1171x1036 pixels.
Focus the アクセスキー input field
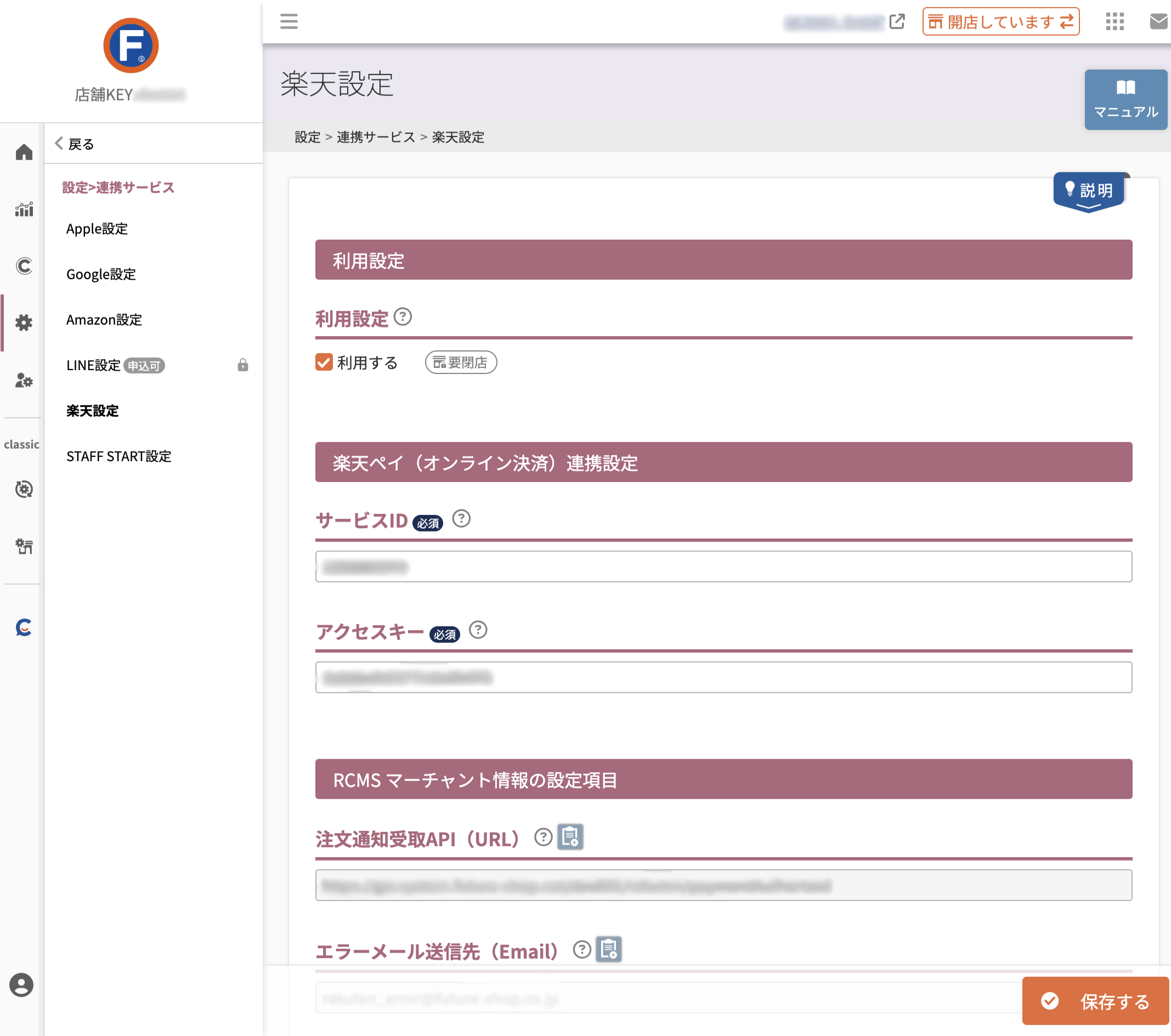tap(723, 677)
